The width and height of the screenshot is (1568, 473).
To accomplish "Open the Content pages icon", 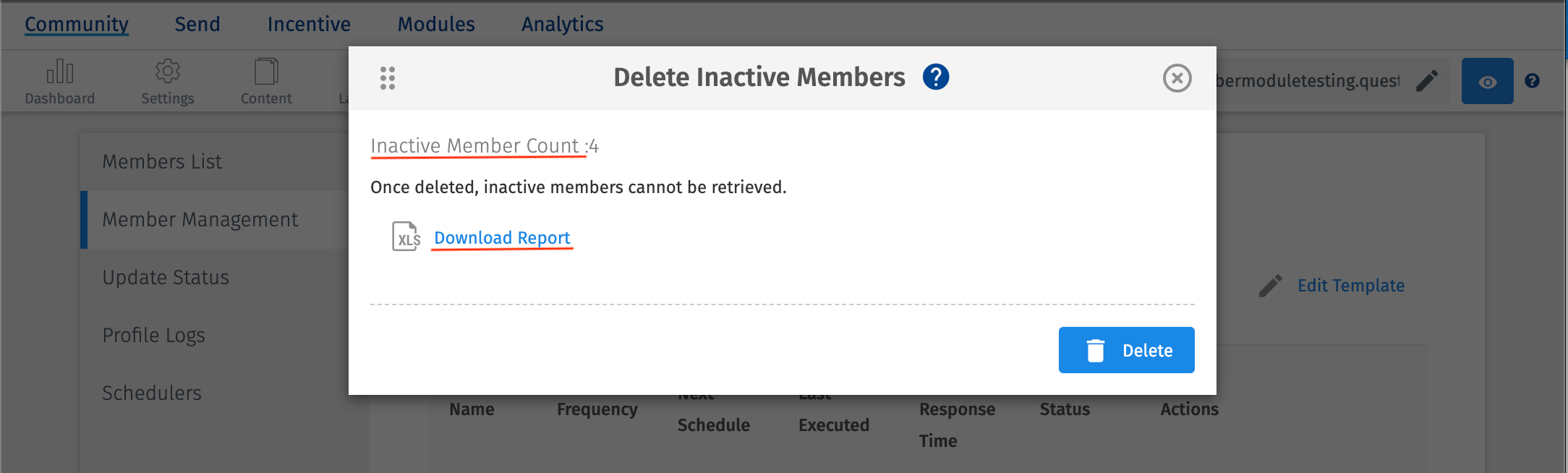I will pyautogui.click(x=266, y=72).
